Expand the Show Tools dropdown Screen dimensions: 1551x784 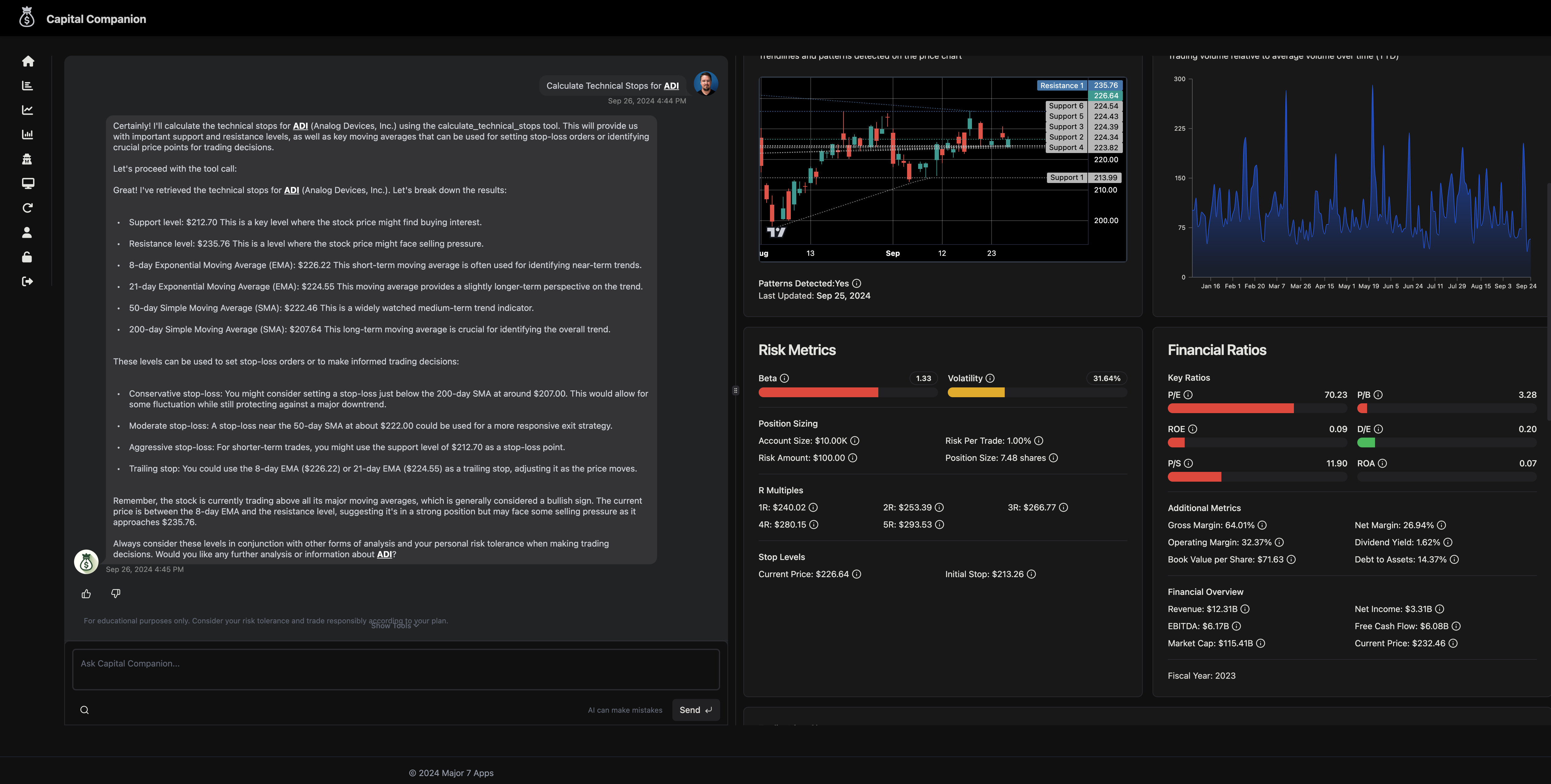coord(395,625)
